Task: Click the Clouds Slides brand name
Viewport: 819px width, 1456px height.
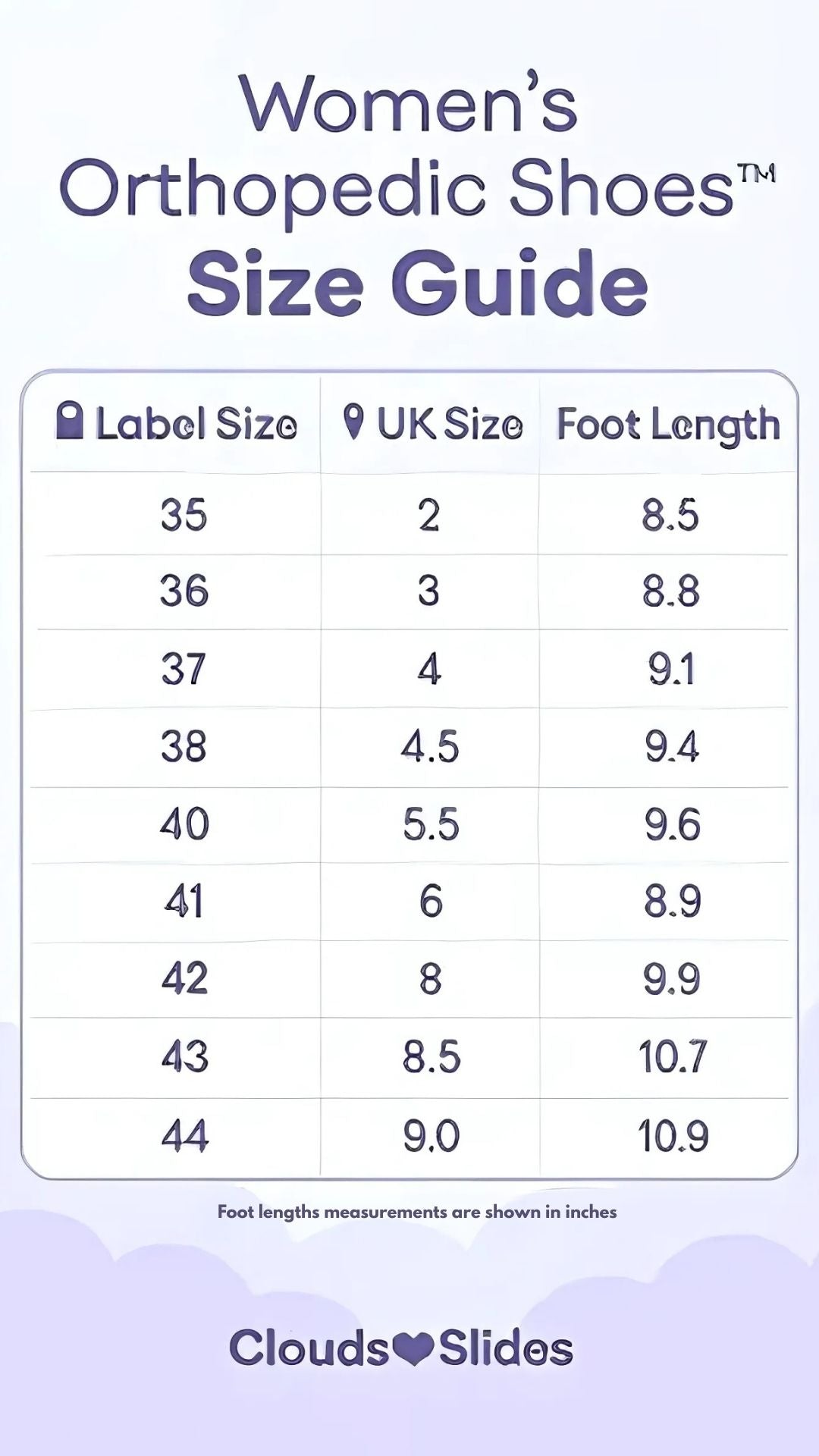Action: coord(401,1348)
